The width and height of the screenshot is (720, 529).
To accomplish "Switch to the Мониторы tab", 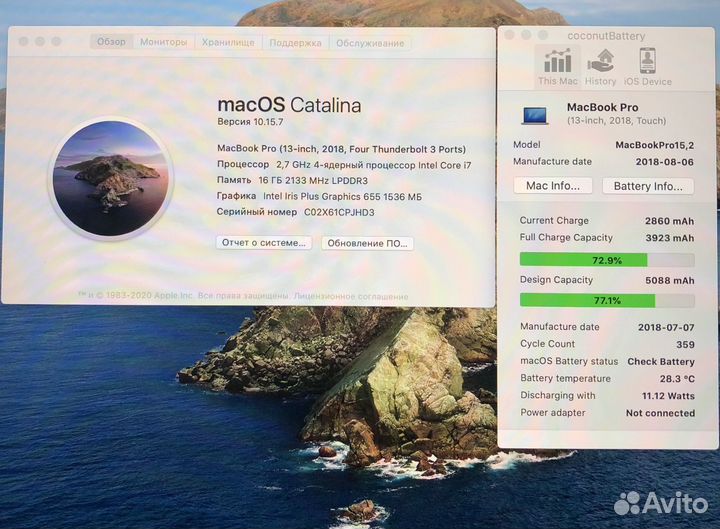I will tap(163, 42).
